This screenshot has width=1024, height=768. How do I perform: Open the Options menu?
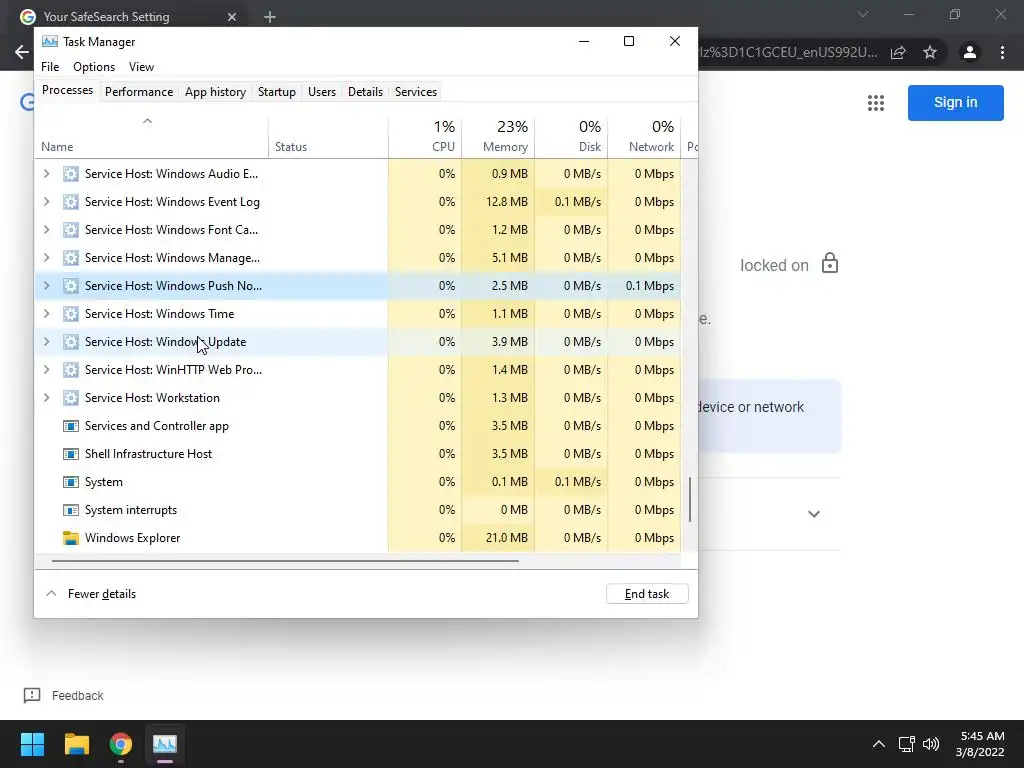tap(94, 67)
